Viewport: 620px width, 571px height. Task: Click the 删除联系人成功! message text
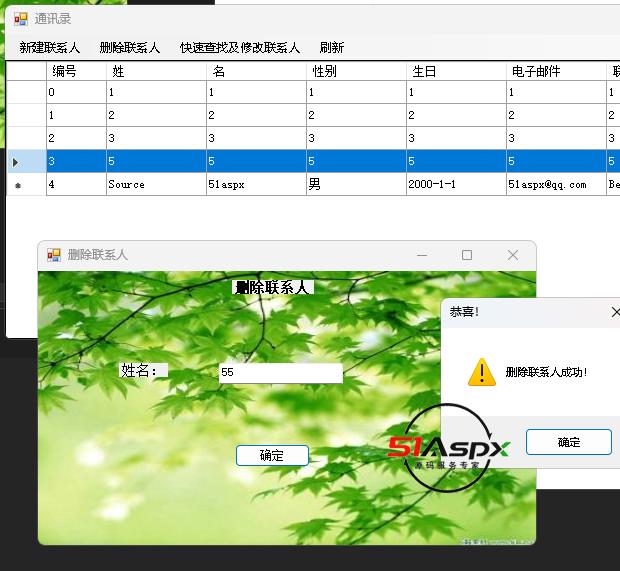(546, 372)
